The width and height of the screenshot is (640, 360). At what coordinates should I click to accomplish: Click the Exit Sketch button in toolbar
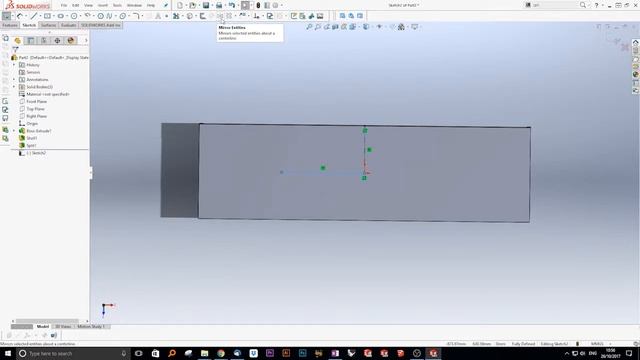pyautogui.click(x=7, y=16)
